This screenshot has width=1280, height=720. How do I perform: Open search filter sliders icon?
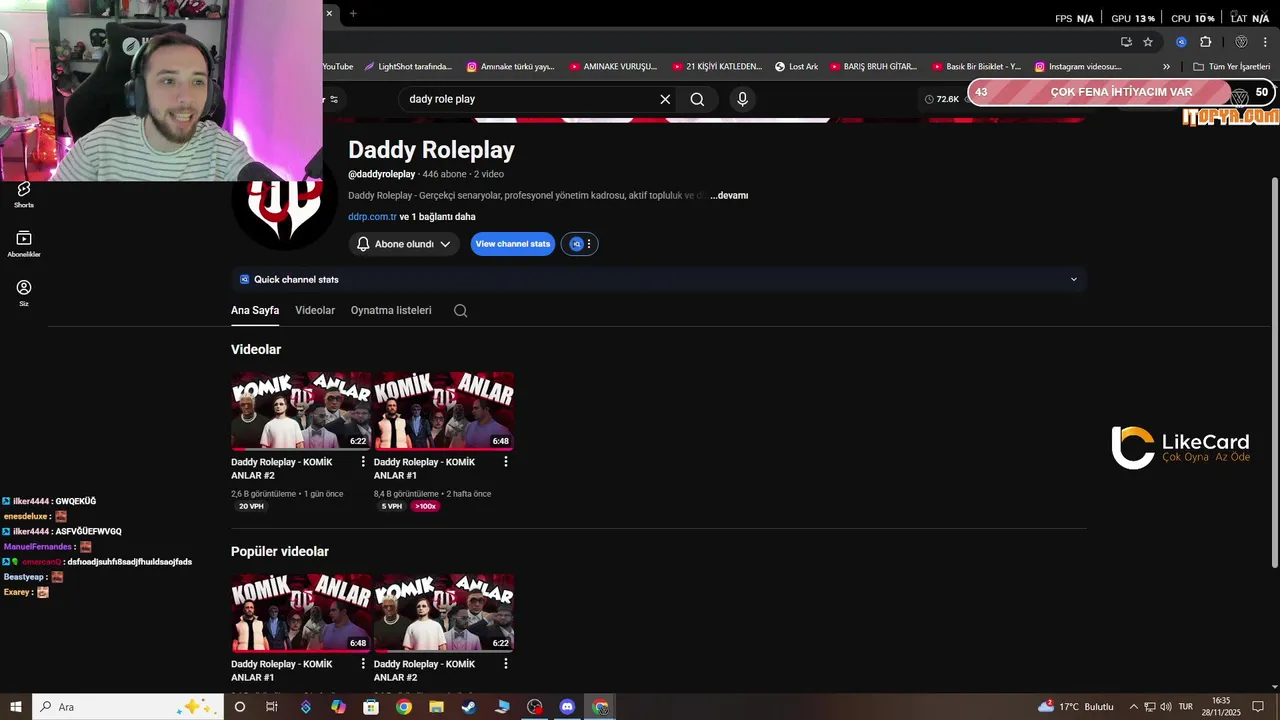[x=333, y=99]
